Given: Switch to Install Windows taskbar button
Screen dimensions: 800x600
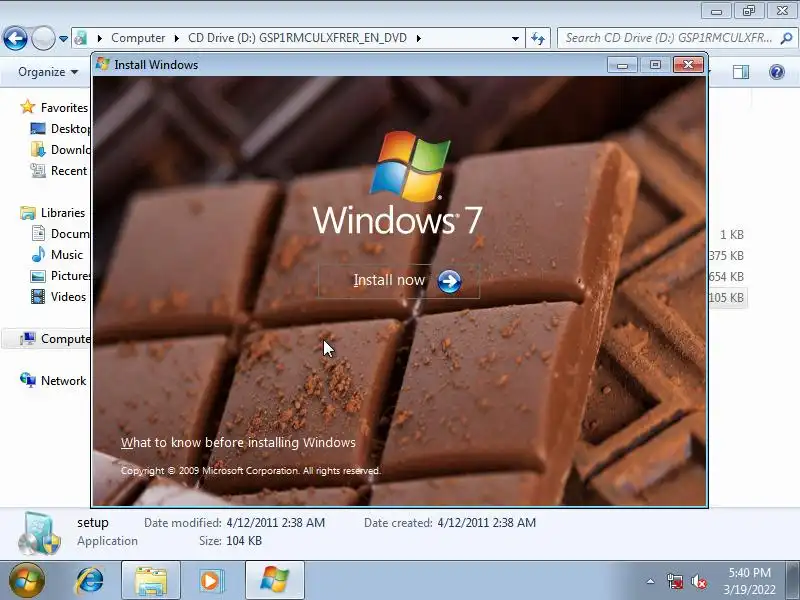Looking at the screenshot, I should (275, 580).
